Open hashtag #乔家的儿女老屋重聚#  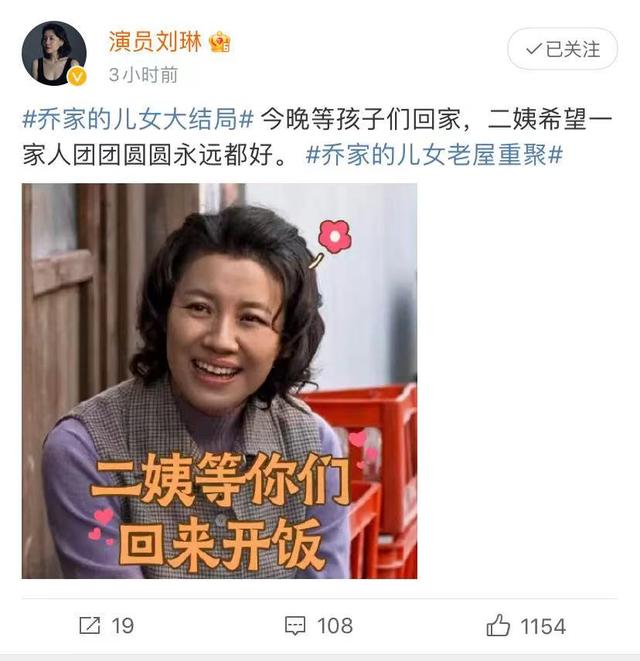(x=434, y=155)
